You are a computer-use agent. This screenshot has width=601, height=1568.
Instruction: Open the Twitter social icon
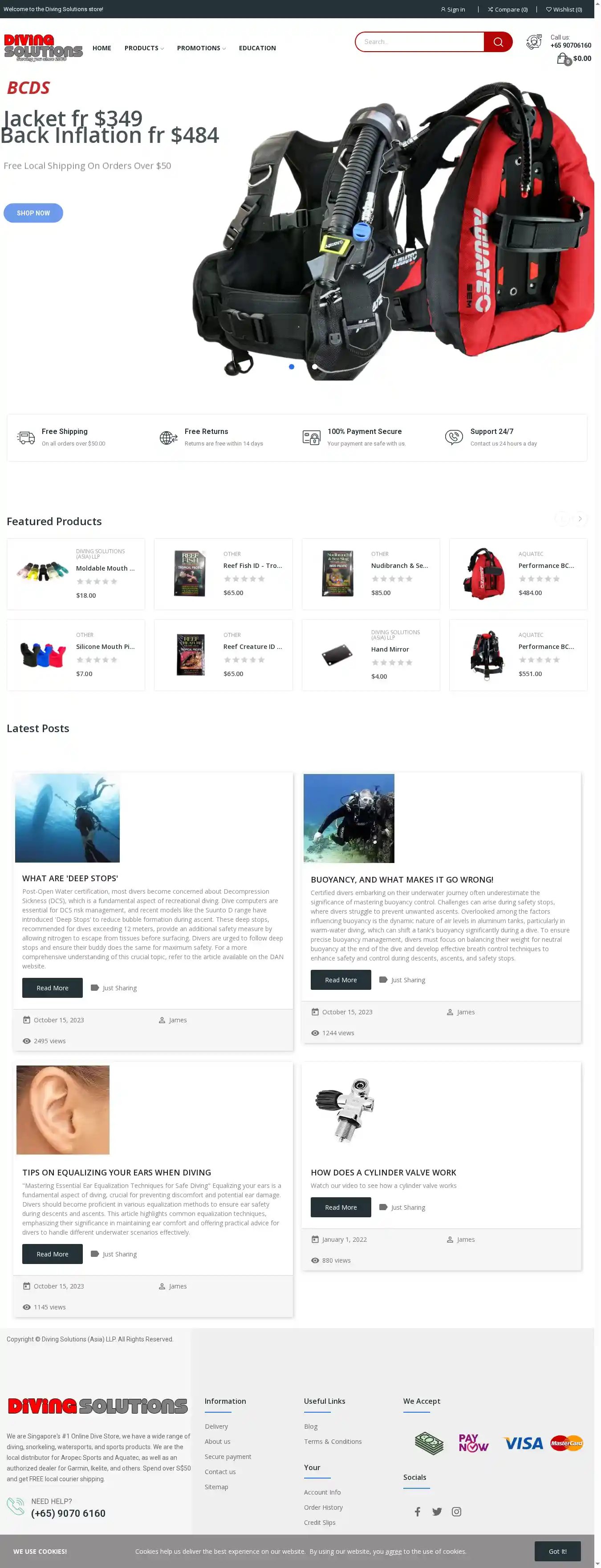437,1511
